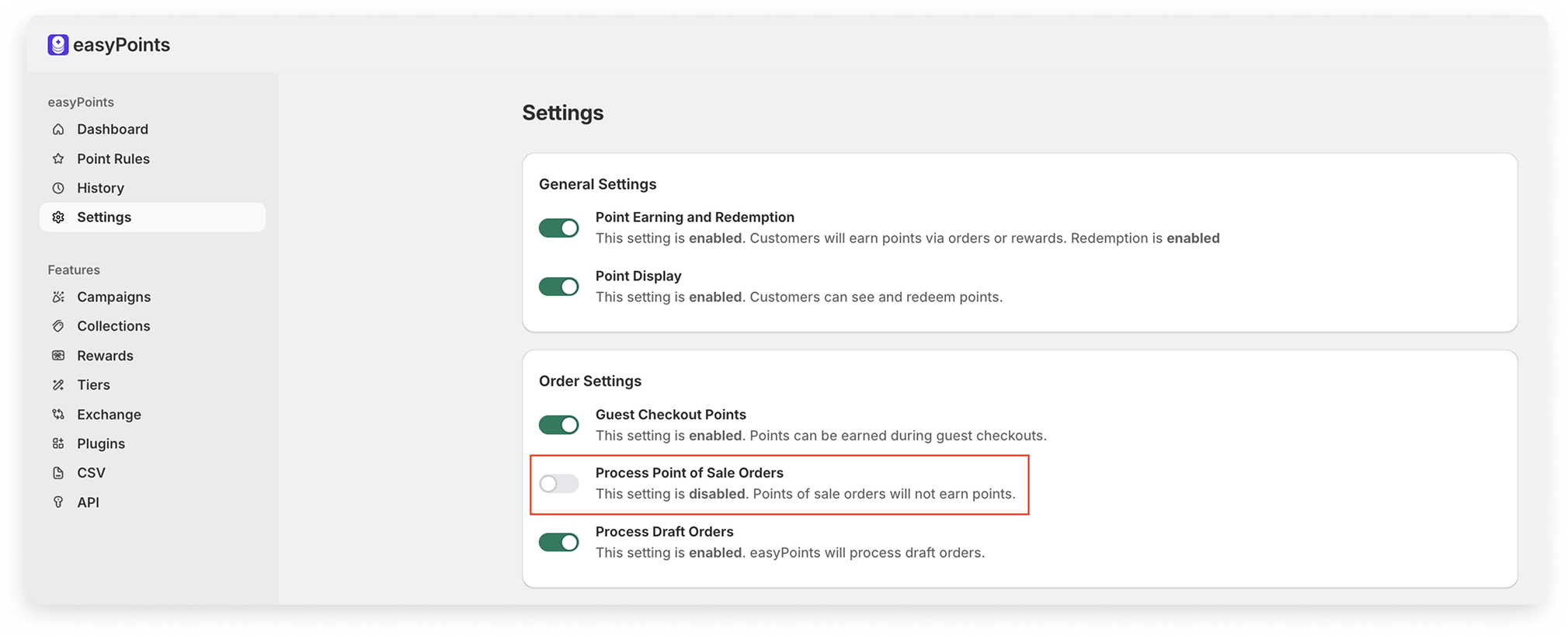Toggle Guest Checkout Points off
Screen dimensions: 1568x636
point(559,425)
